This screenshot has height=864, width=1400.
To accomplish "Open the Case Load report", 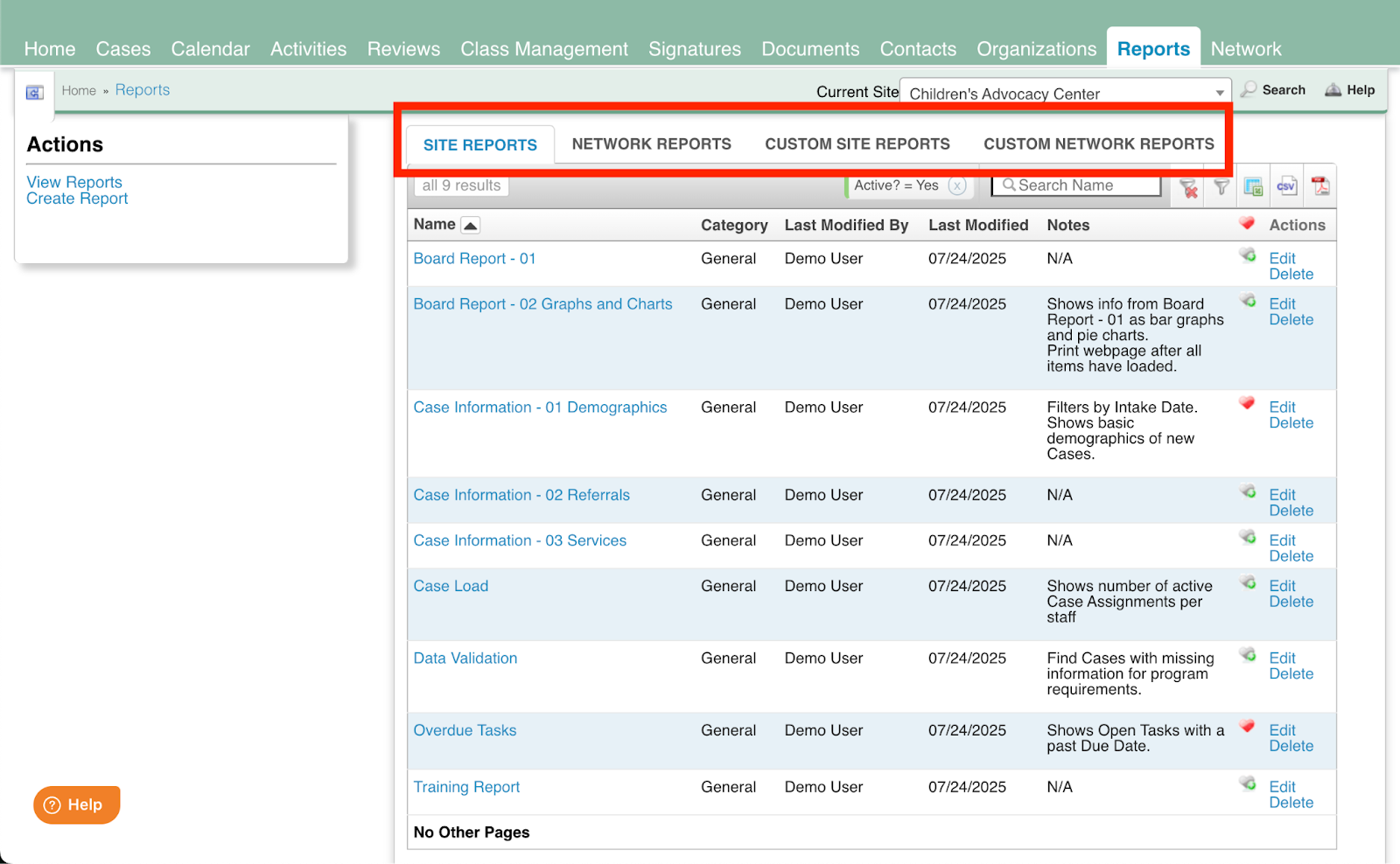I will tap(451, 586).
